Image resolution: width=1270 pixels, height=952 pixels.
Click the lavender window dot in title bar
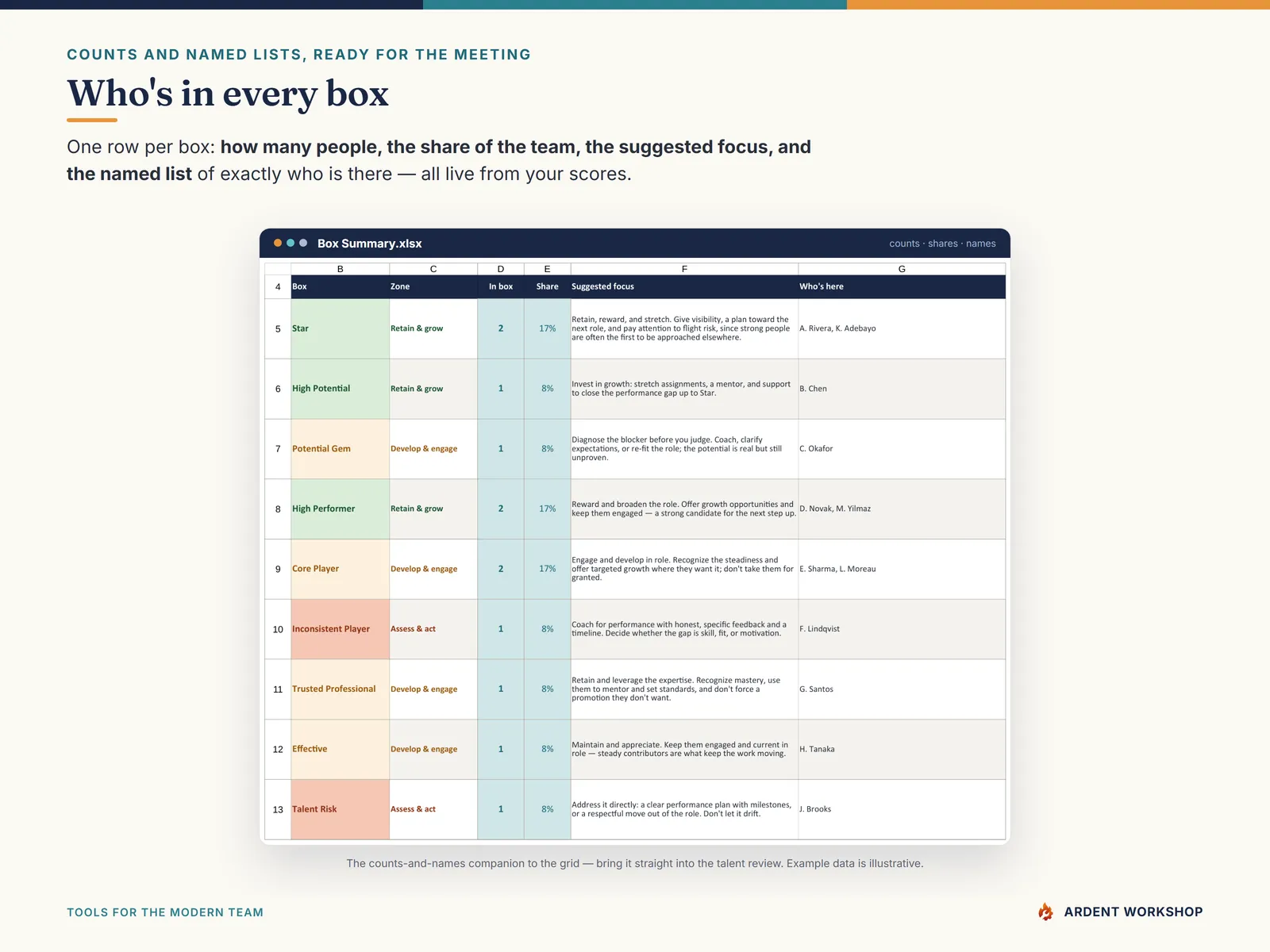tap(303, 243)
